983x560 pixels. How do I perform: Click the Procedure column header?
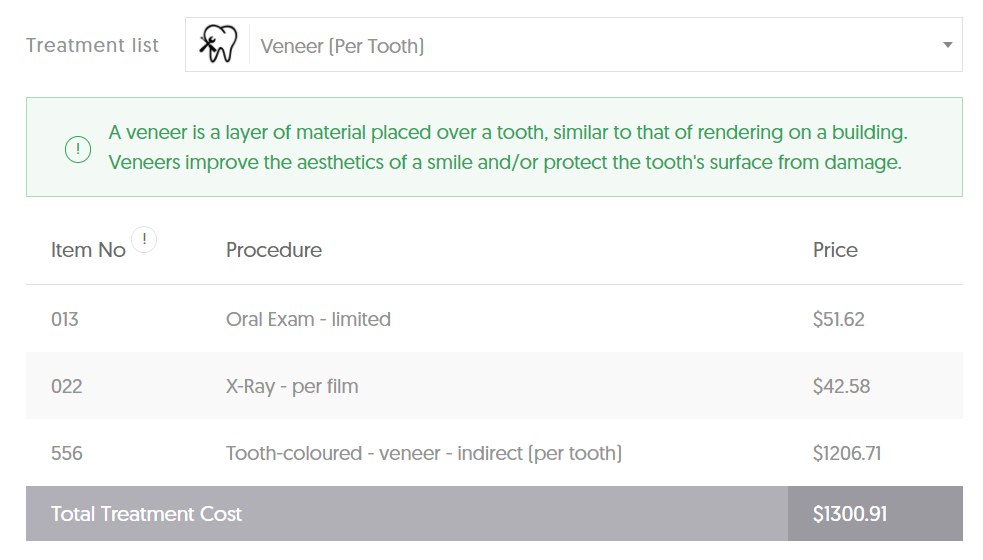[274, 250]
